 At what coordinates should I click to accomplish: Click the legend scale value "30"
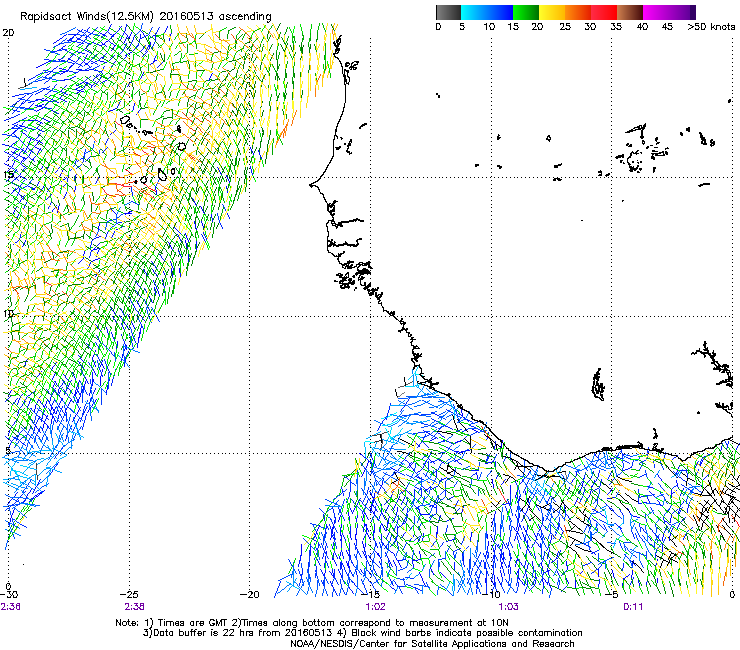coord(590,27)
